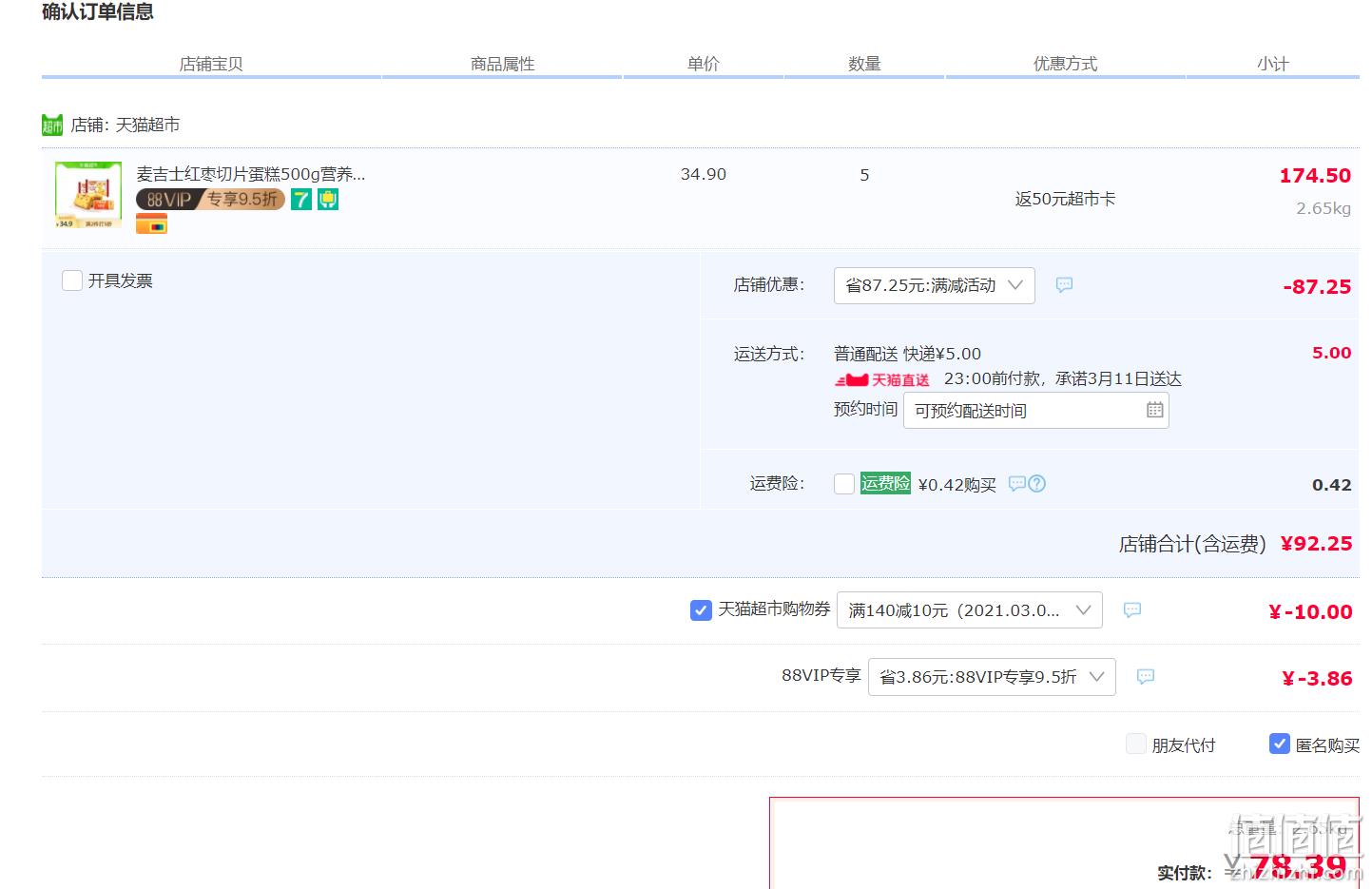Open message bubble beside 天猫超市购物券 dropdown
Screen dimensions: 1372x889
(1132, 610)
